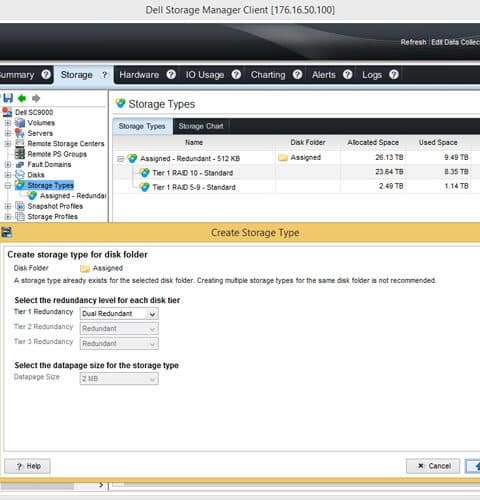This screenshot has width=480, height=500.
Task: Click the Edit Data Collector link
Action: [455, 42]
